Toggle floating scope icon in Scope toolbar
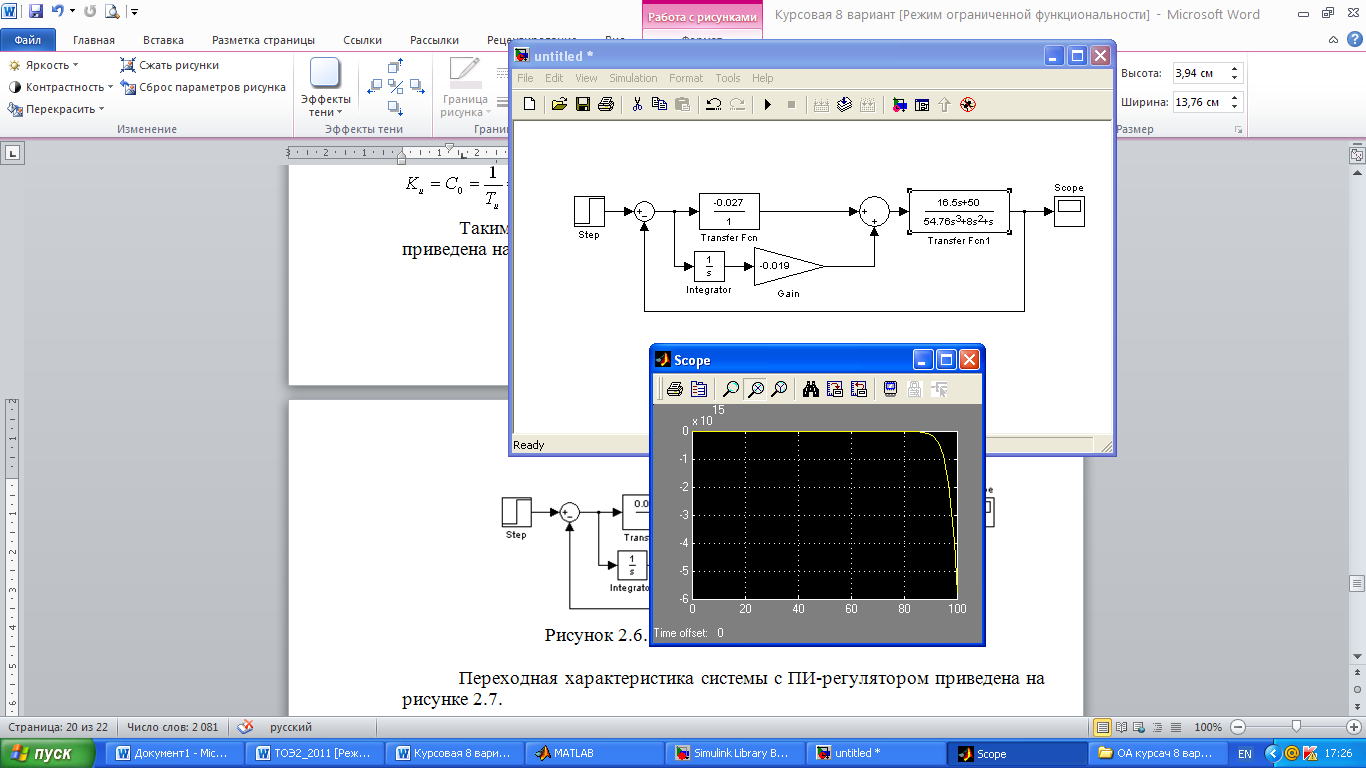 click(890, 389)
